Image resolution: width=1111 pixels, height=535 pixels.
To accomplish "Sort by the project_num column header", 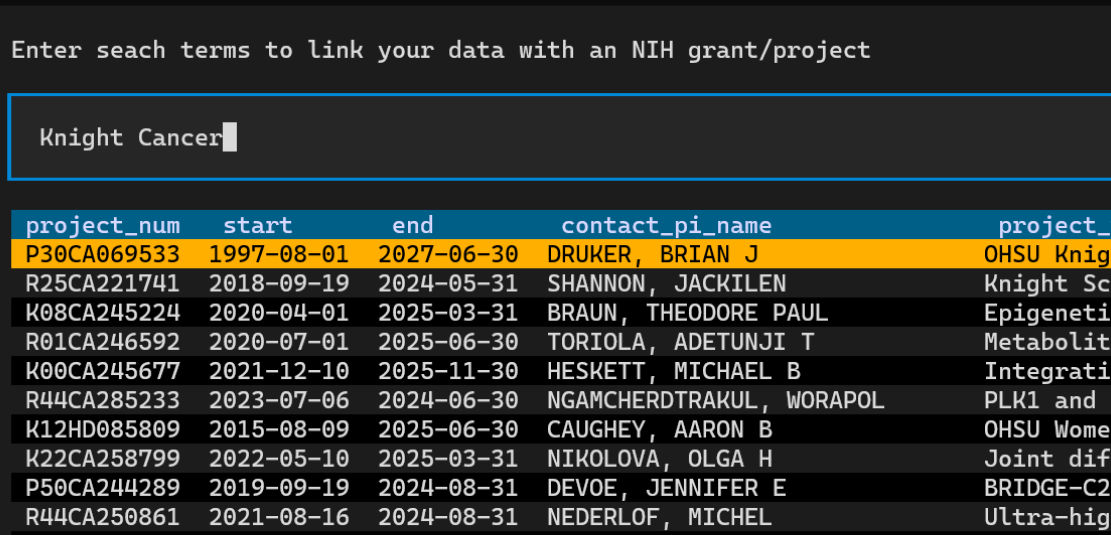I will (x=103, y=226).
